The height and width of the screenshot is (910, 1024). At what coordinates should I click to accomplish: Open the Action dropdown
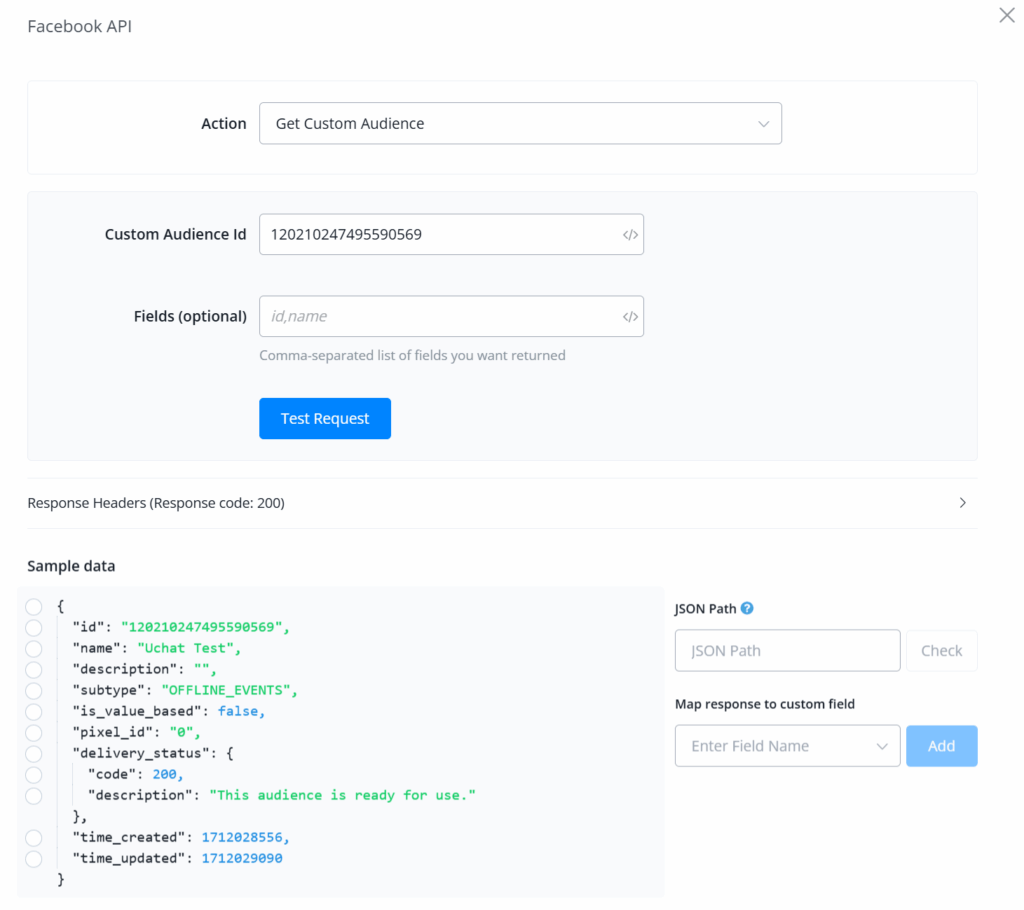pos(520,124)
